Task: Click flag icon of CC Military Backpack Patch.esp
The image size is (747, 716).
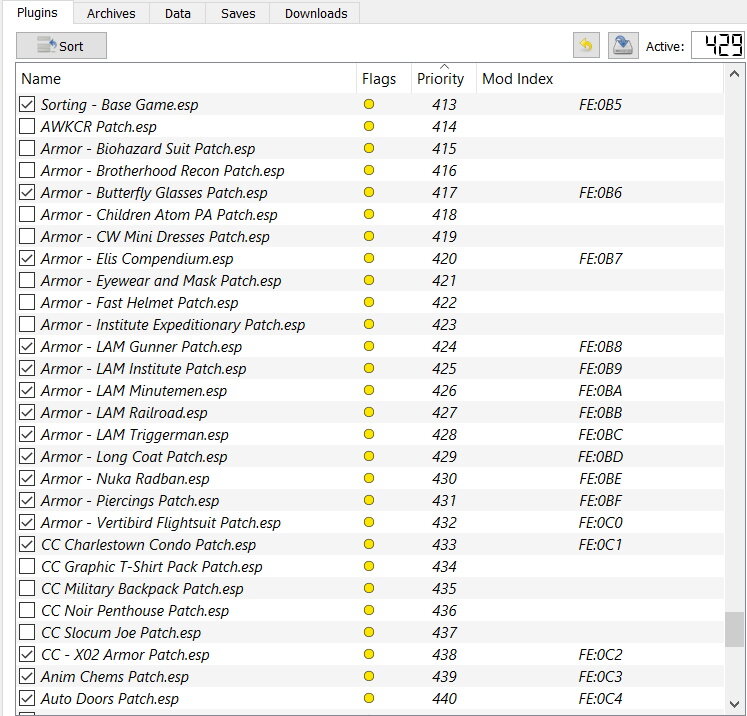Action: [x=369, y=588]
